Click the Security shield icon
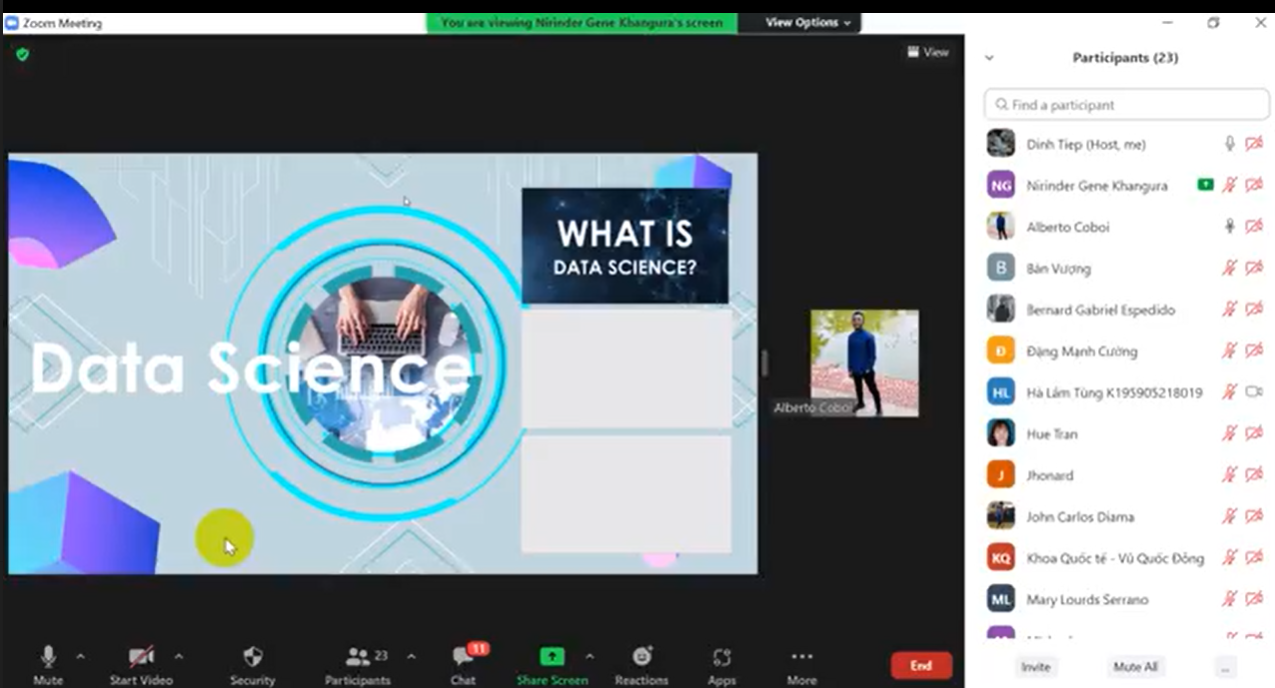 [253, 657]
